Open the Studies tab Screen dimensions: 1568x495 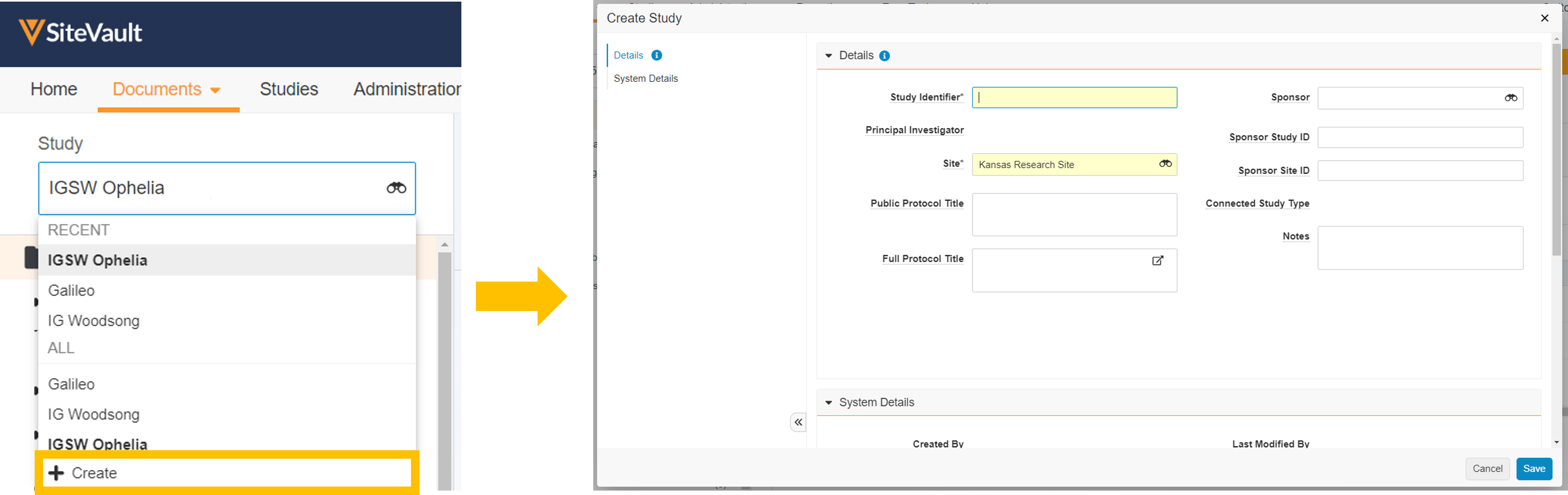288,90
